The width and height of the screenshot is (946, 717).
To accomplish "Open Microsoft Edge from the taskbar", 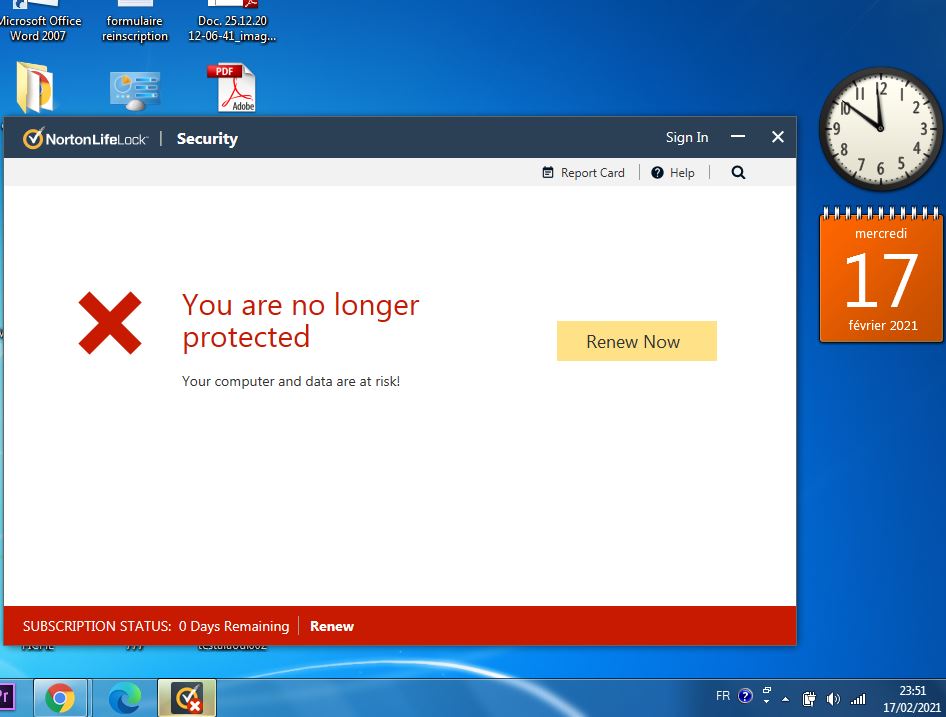I will coord(124,698).
